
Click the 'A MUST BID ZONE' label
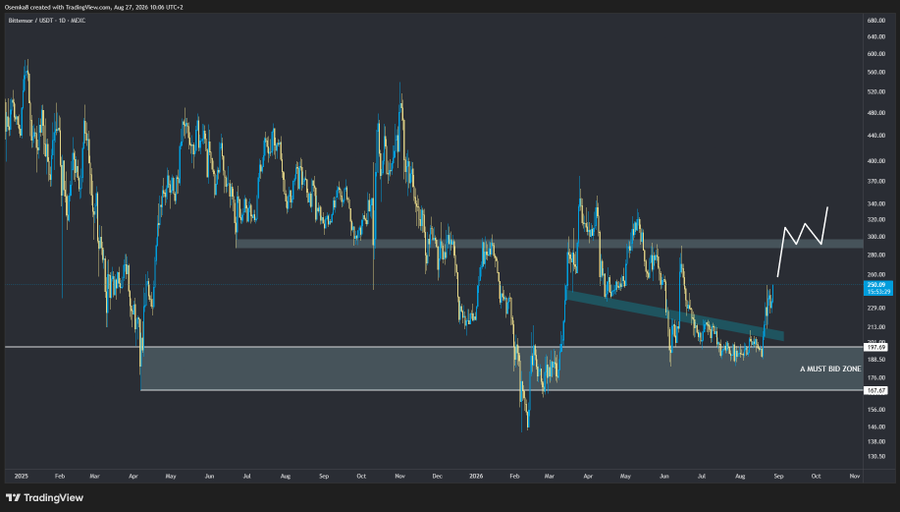830,369
